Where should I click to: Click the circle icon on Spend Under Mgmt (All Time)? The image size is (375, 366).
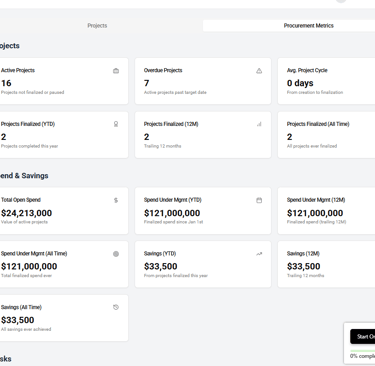116,254
